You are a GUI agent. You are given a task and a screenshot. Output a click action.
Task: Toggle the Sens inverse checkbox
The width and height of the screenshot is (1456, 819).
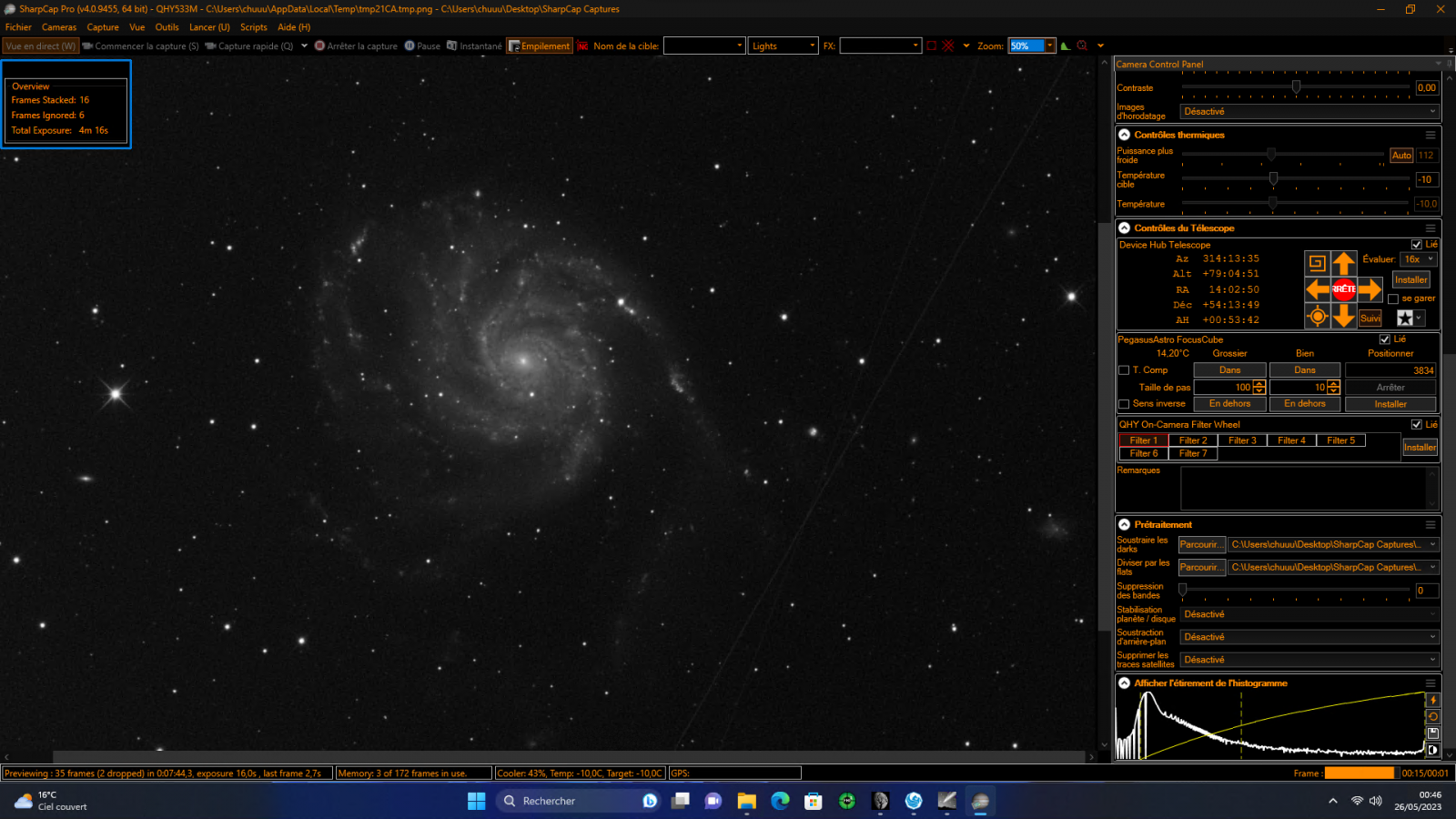(x=1124, y=404)
